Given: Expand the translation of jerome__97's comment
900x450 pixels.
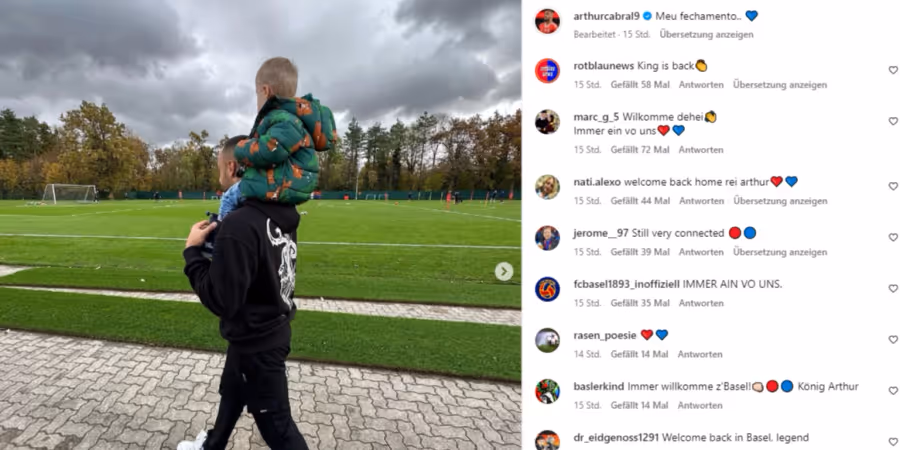Looking at the screenshot, I should [779, 252].
